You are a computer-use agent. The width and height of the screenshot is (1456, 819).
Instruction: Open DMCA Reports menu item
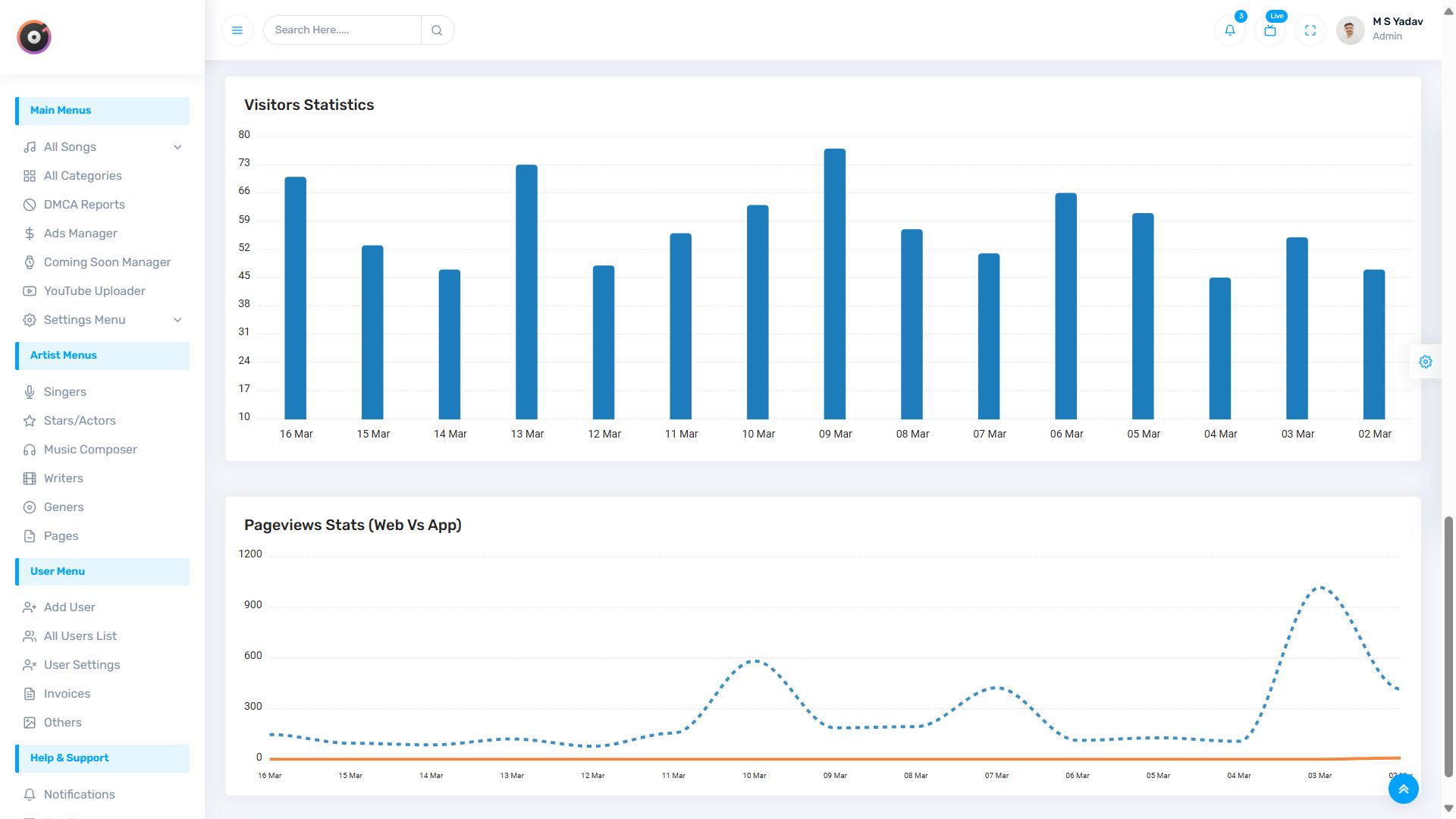84,205
